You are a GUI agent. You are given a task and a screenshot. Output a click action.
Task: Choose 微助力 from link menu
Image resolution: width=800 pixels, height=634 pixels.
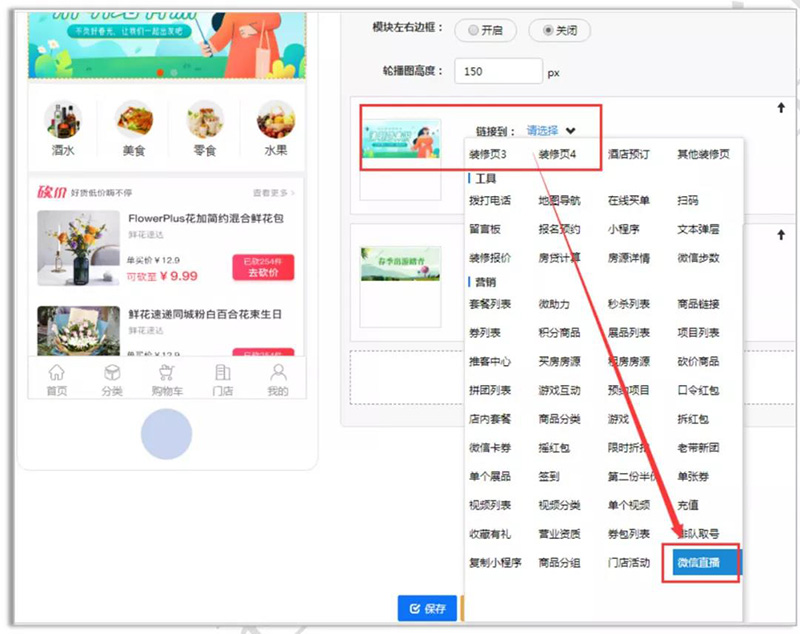[554, 304]
